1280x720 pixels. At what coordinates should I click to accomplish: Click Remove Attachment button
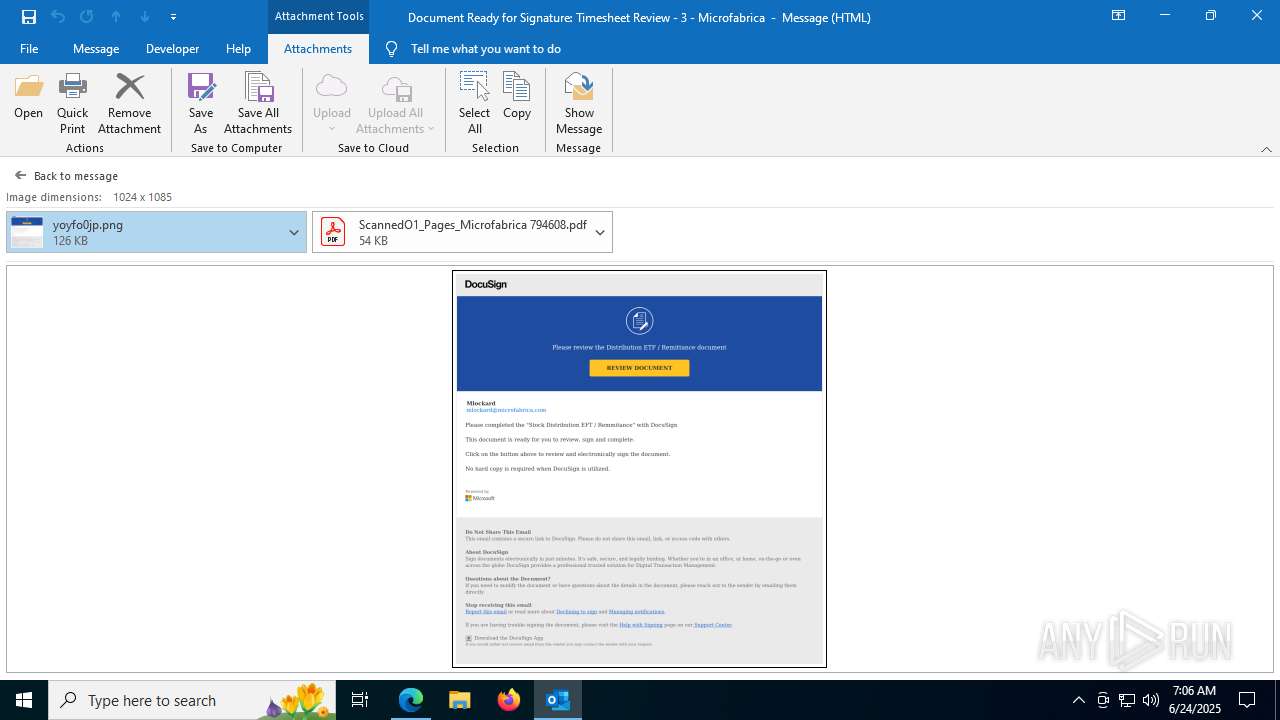tap(129, 104)
